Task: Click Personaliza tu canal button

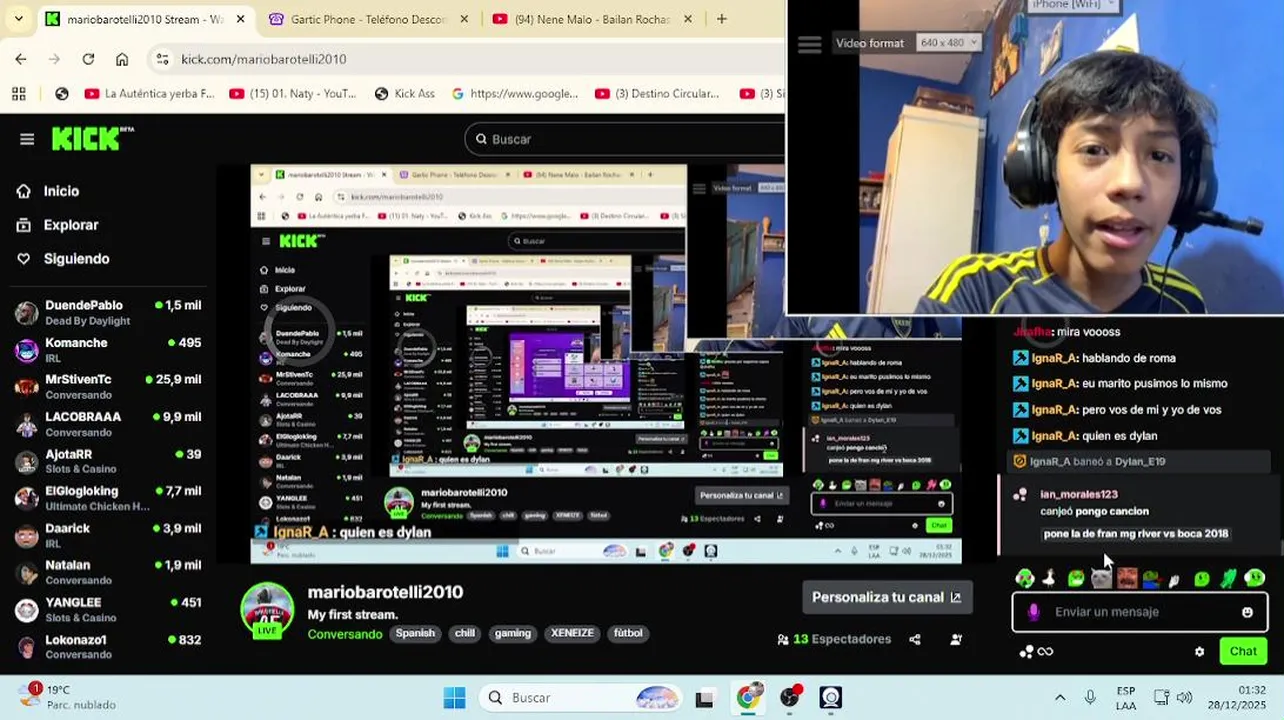Action: tap(886, 597)
